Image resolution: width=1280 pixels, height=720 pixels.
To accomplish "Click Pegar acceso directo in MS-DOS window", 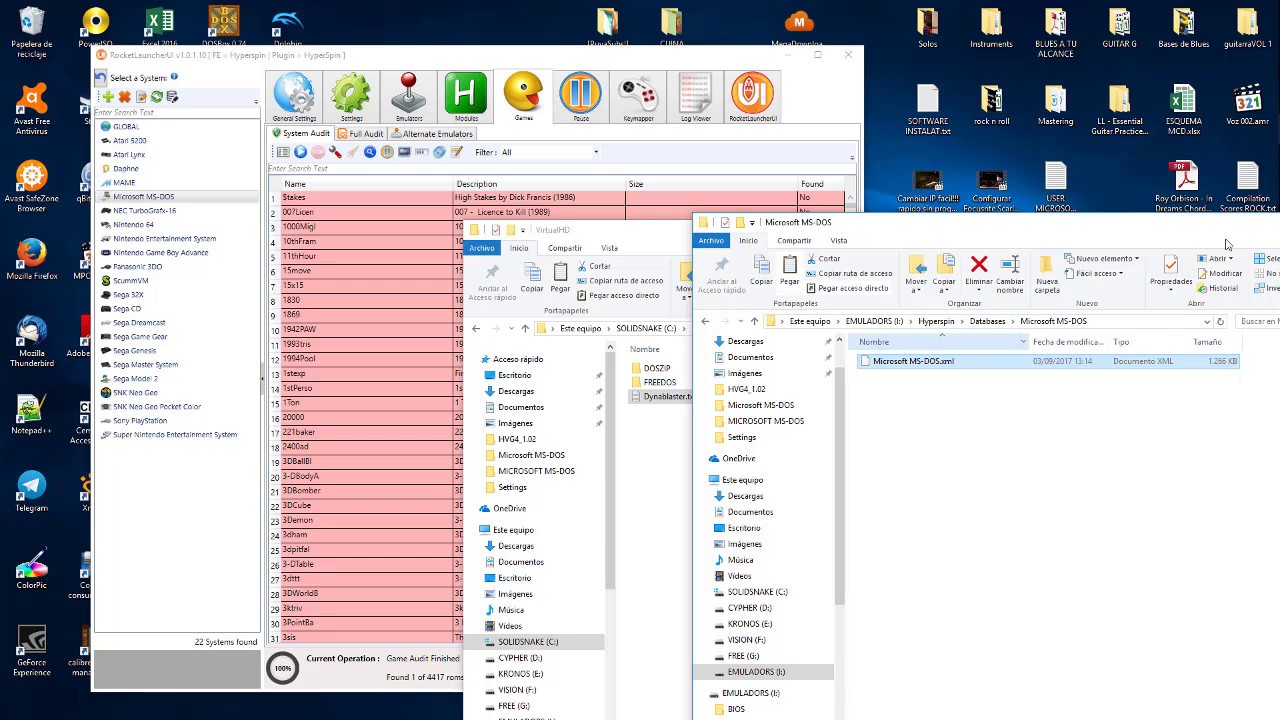I will (x=847, y=288).
